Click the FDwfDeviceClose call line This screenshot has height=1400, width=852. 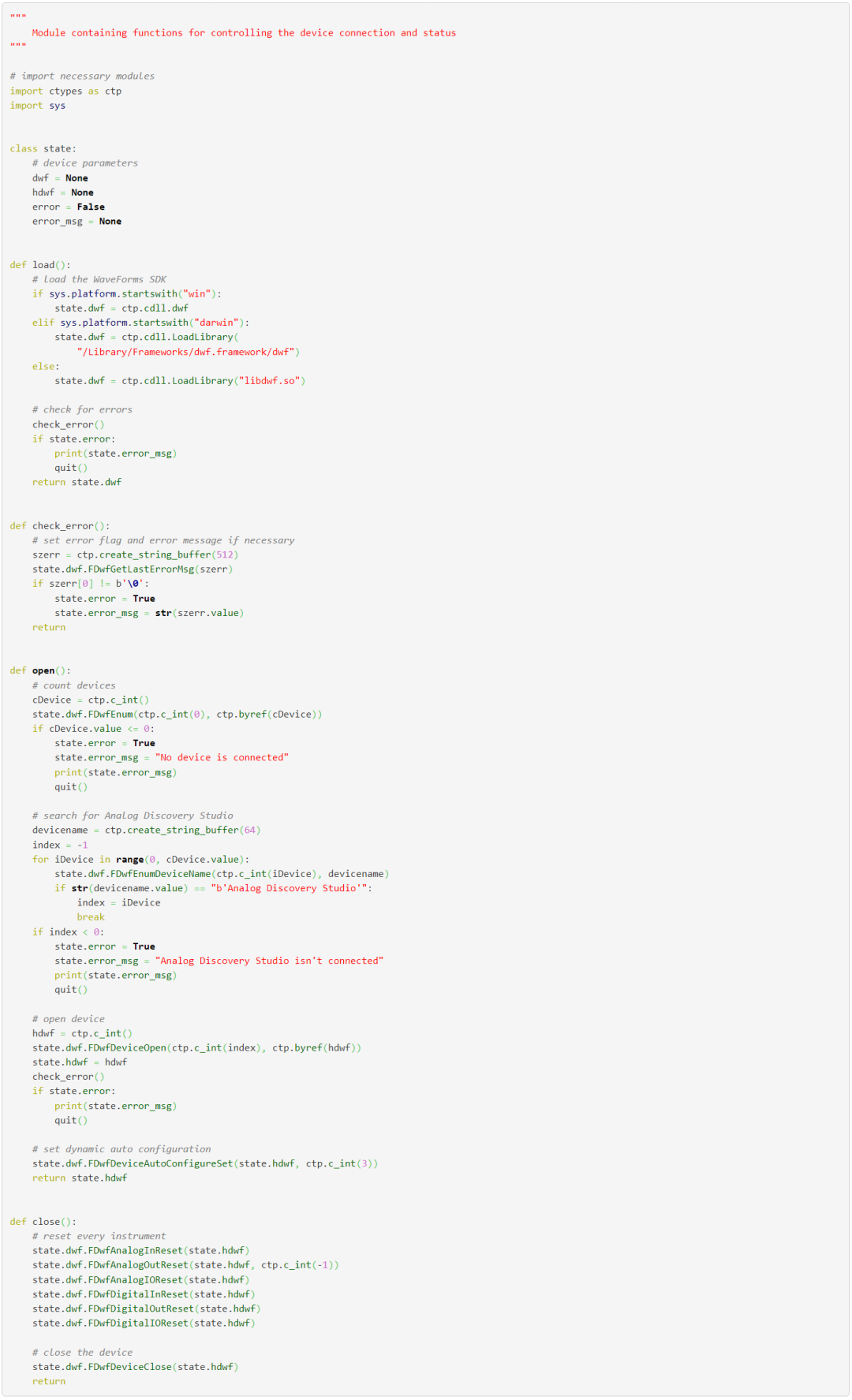(135, 1367)
